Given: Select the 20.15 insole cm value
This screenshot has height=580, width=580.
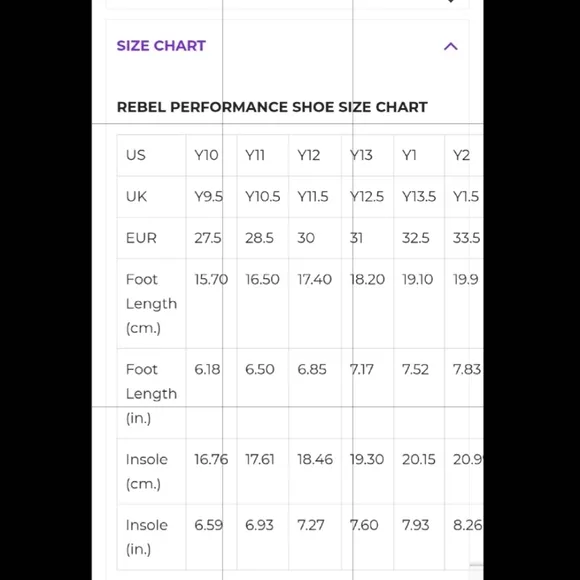Looking at the screenshot, I should tap(419, 459).
